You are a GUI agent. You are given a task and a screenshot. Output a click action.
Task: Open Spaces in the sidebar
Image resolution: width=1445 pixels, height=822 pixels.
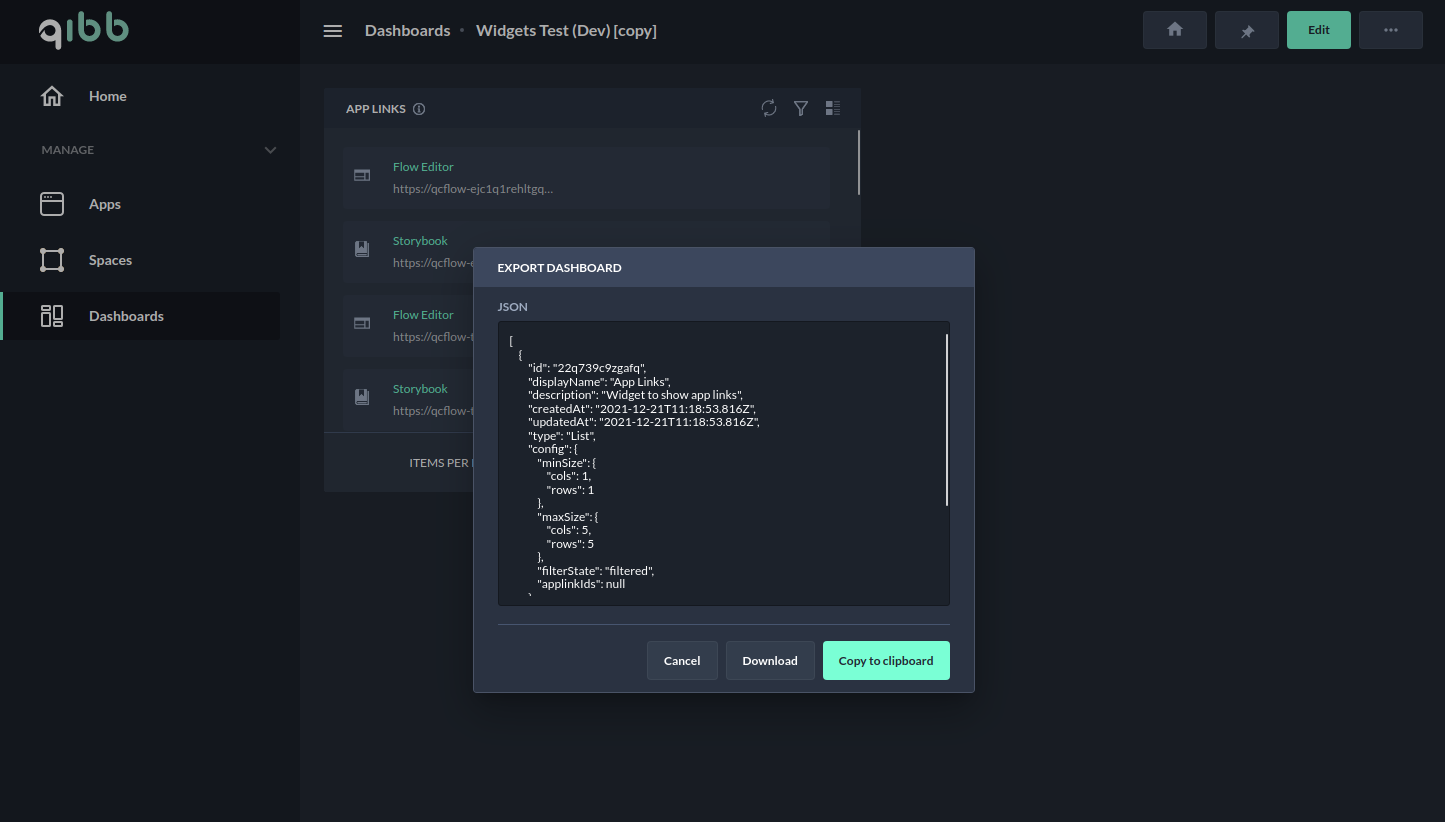[x=110, y=260]
